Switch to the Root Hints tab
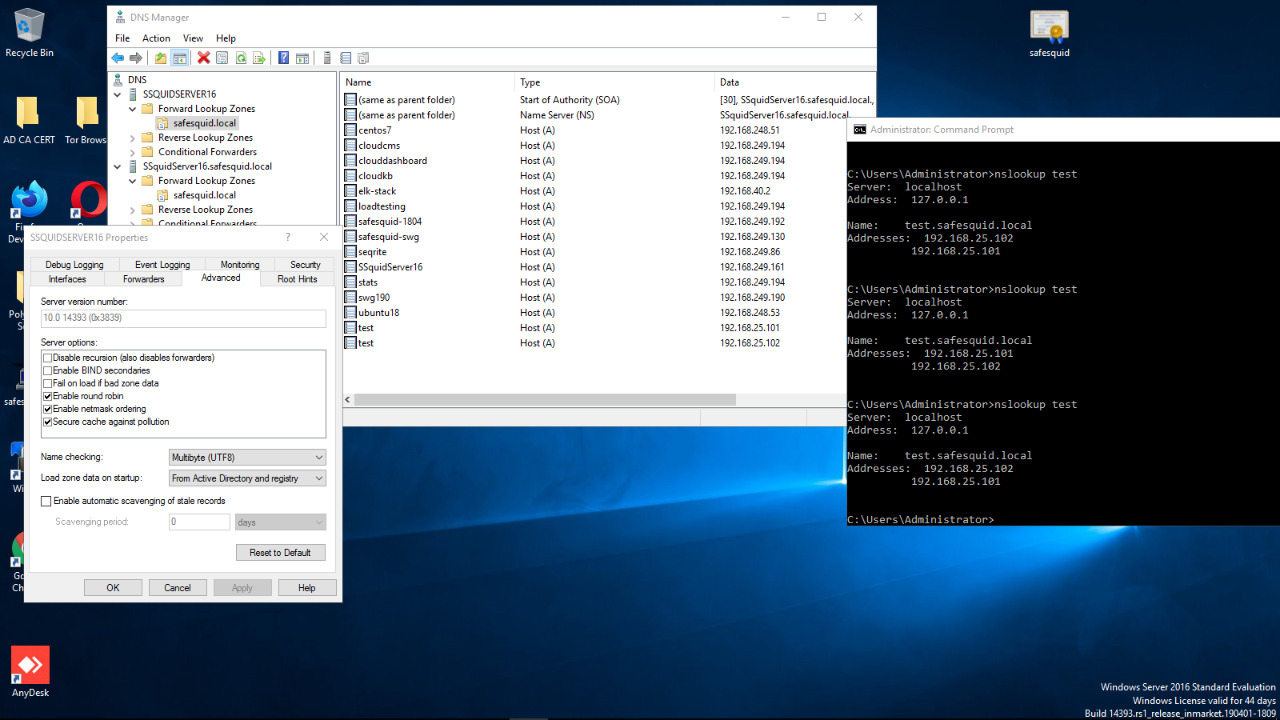The height and width of the screenshot is (720, 1280). pyautogui.click(x=297, y=279)
